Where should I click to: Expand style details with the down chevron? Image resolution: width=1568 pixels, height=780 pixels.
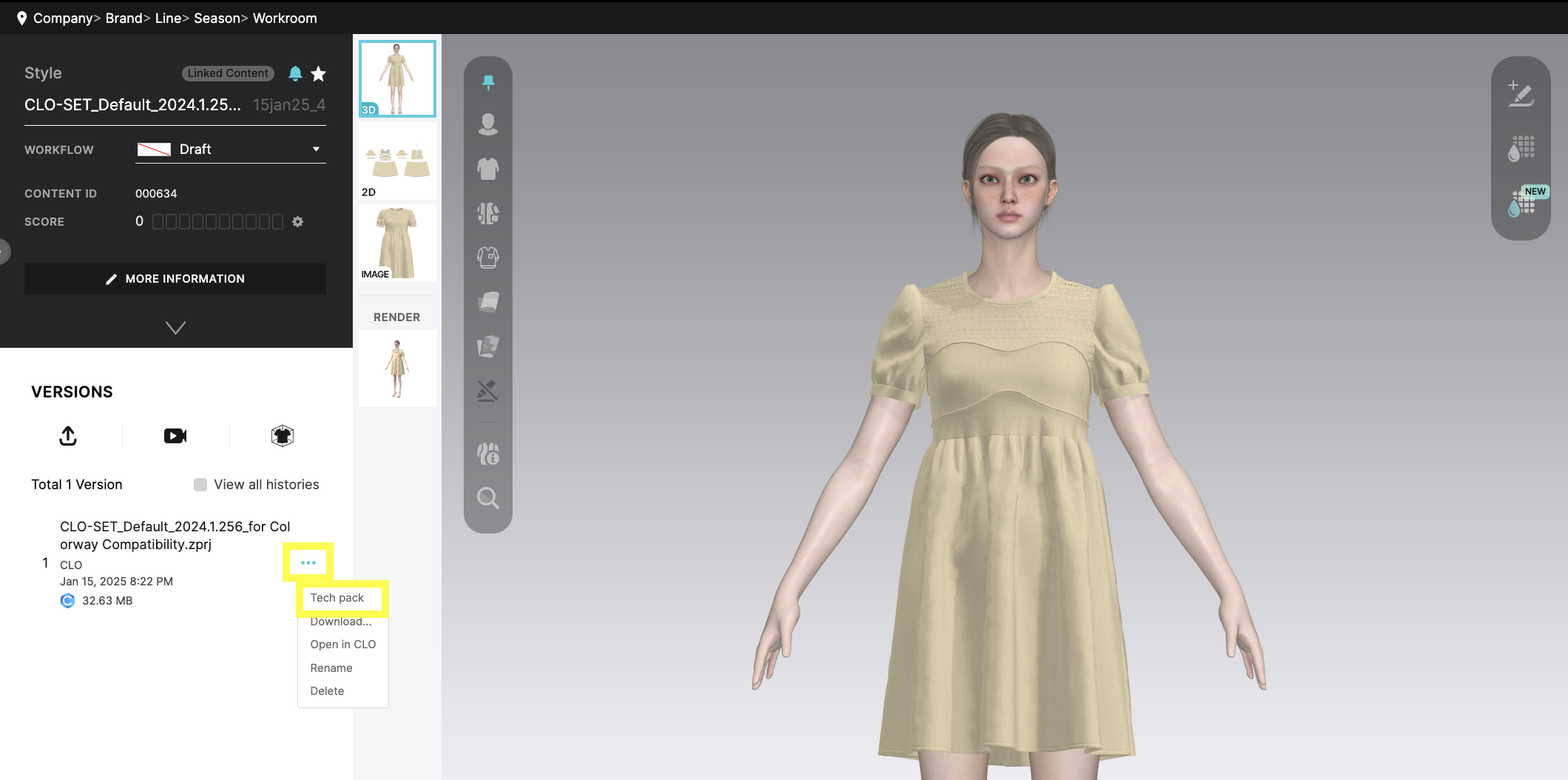175,328
